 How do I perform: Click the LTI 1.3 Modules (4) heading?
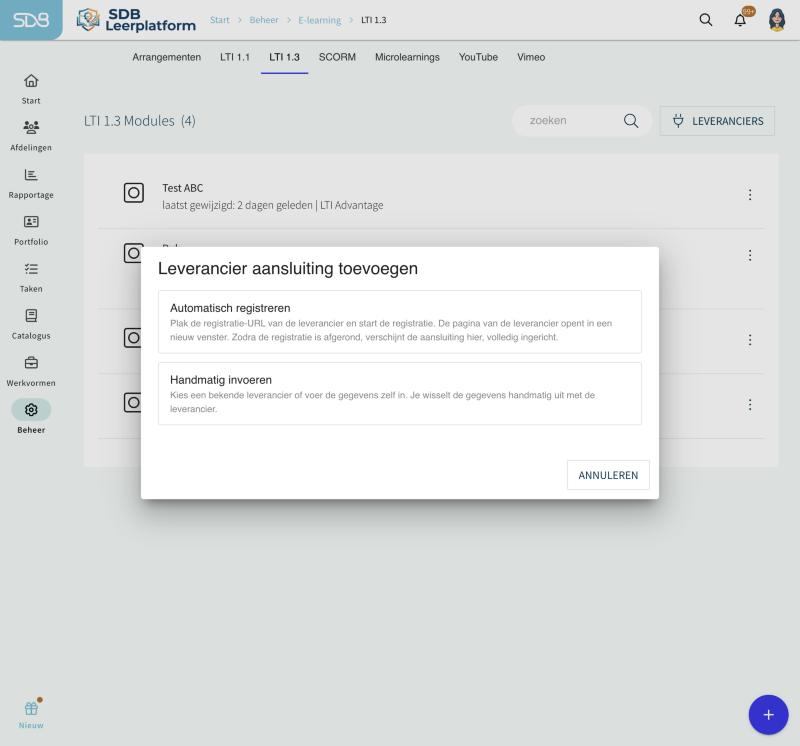coord(140,121)
